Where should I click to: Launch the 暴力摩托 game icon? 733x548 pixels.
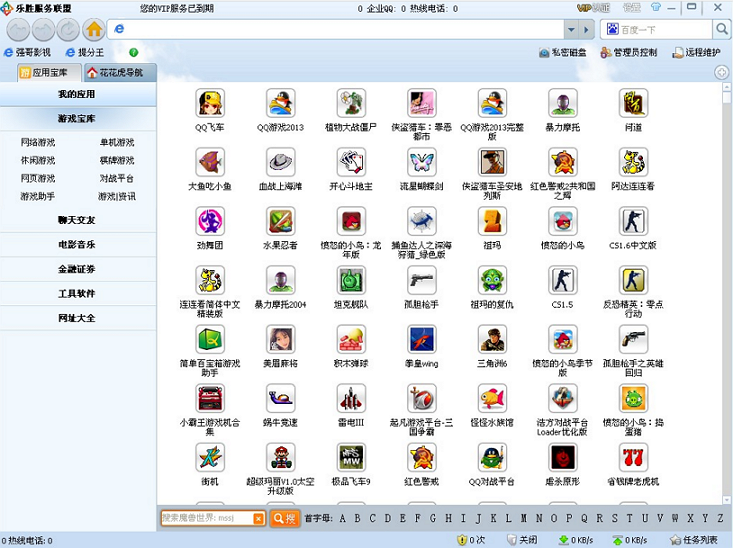click(x=562, y=103)
